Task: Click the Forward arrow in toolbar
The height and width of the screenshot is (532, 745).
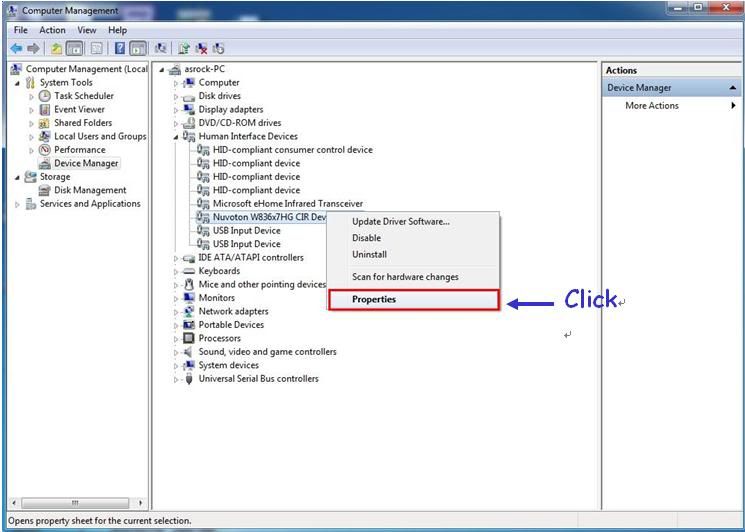Action: (x=33, y=48)
